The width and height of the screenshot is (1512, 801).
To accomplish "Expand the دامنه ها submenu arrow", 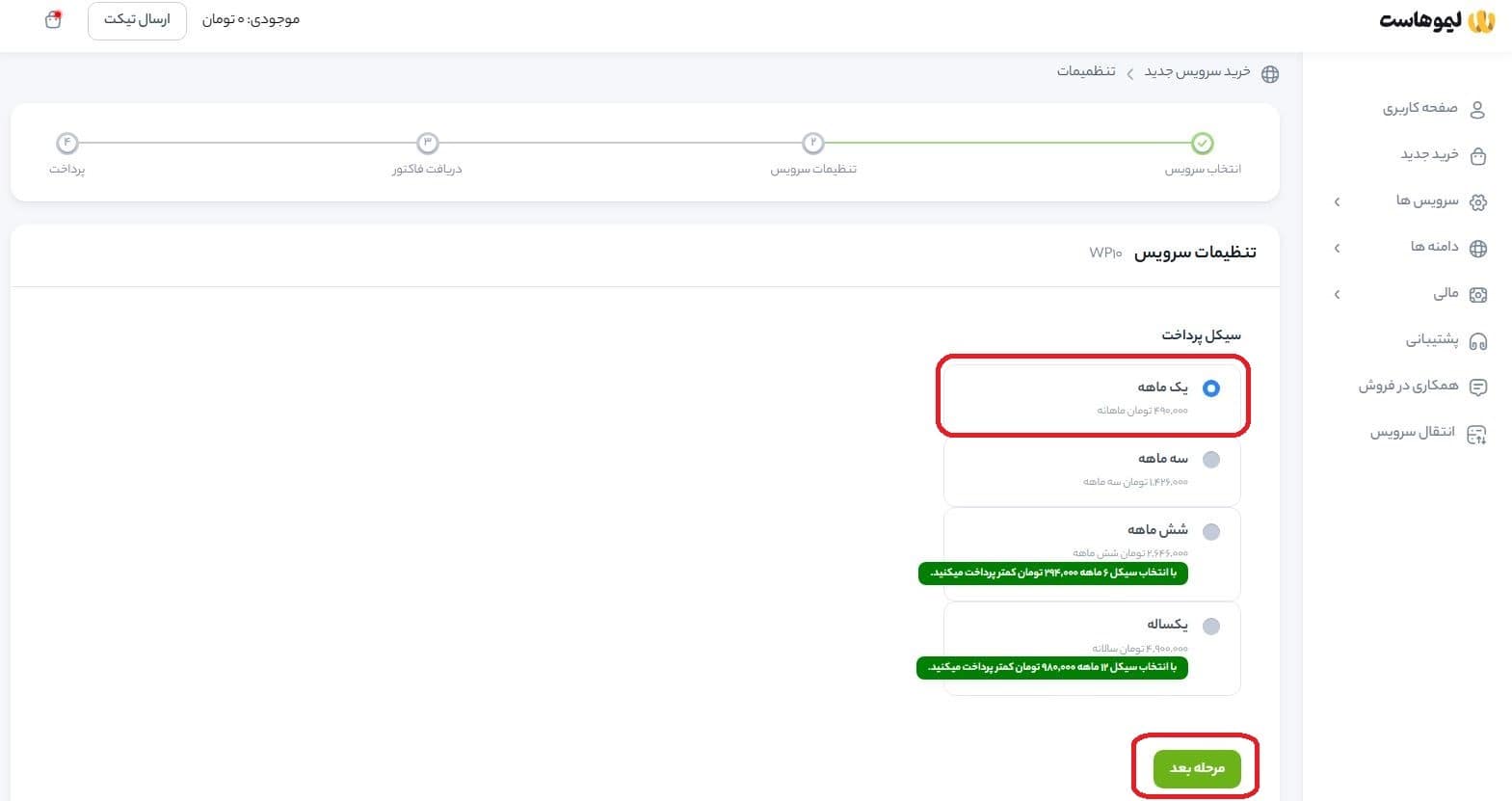I will pyautogui.click(x=1337, y=248).
